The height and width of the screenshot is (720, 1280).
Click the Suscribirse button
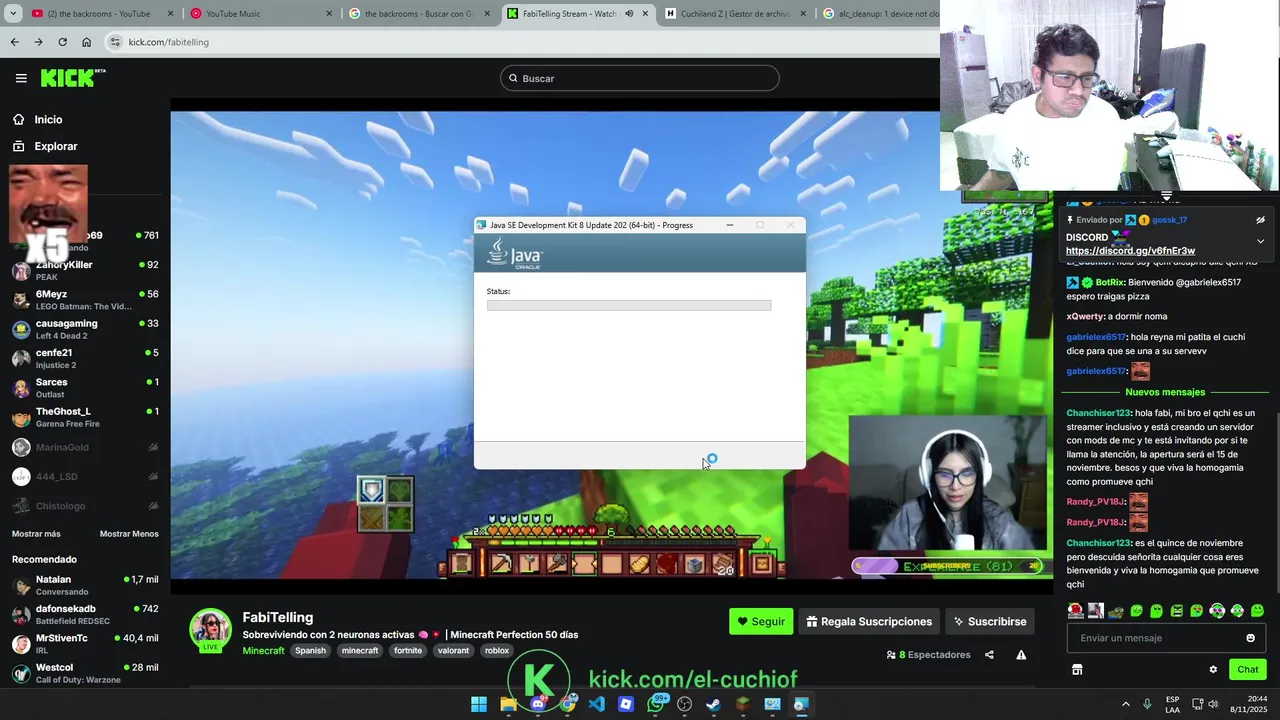(x=990, y=621)
